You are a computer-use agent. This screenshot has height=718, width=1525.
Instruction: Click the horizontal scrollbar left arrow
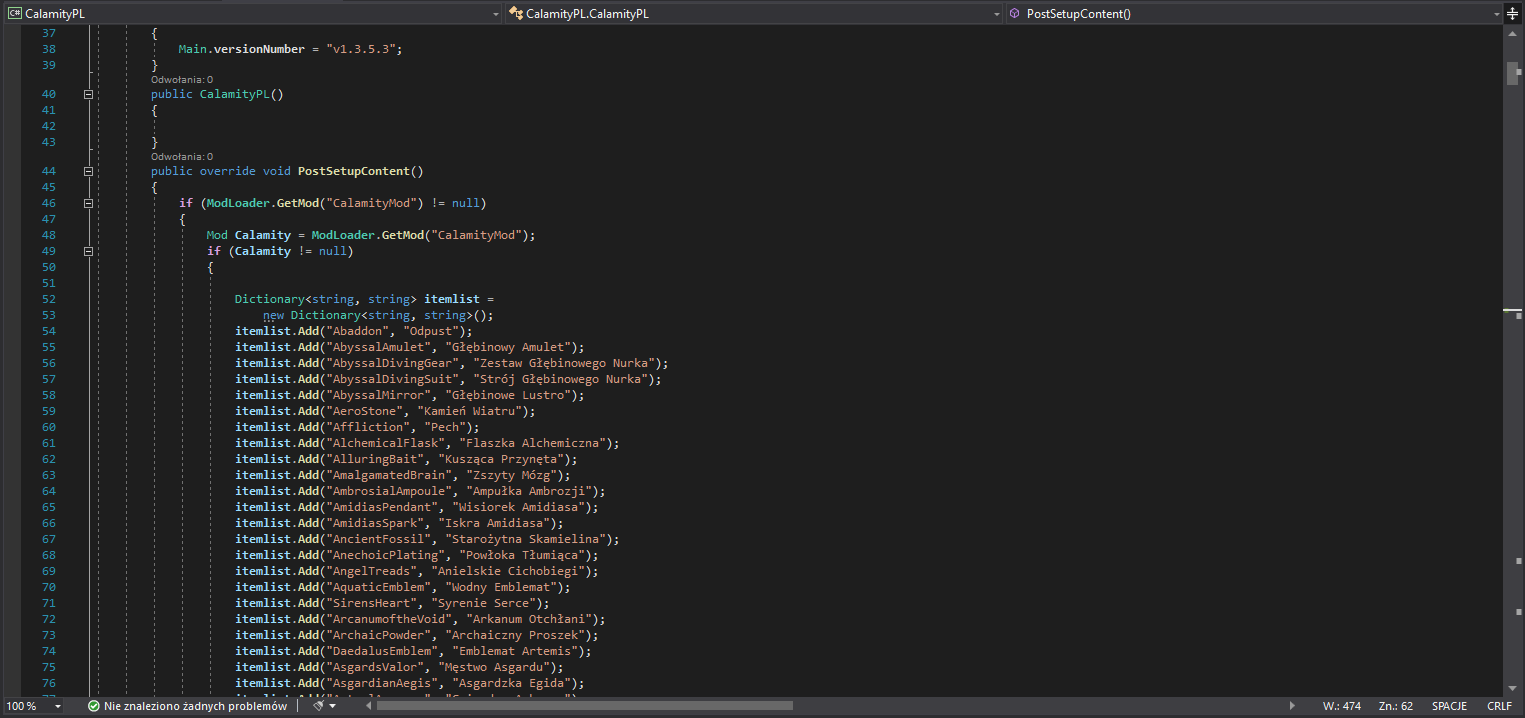(368, 706)
